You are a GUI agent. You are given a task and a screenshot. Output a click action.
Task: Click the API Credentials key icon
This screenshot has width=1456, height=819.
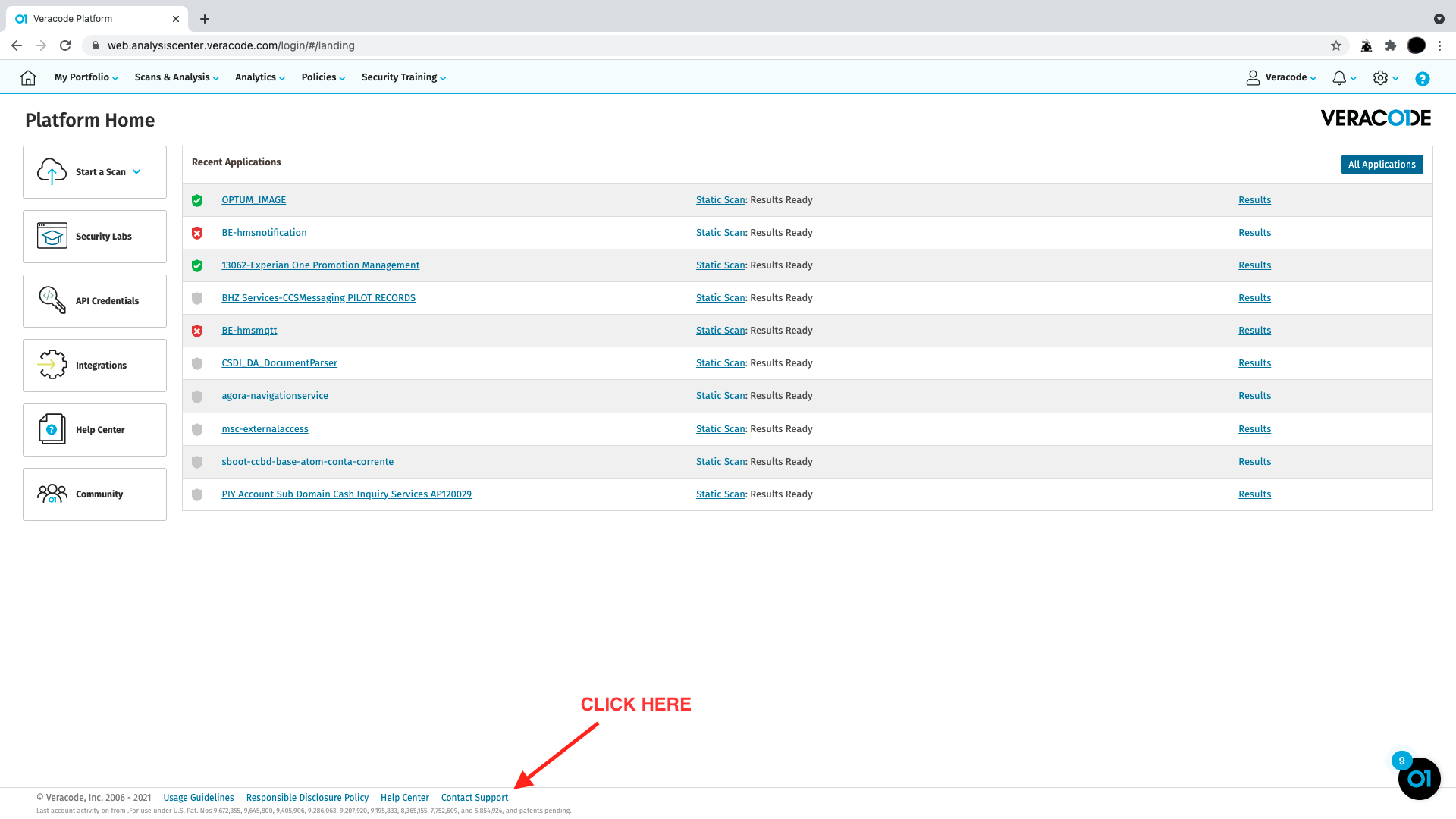point(52,300)
